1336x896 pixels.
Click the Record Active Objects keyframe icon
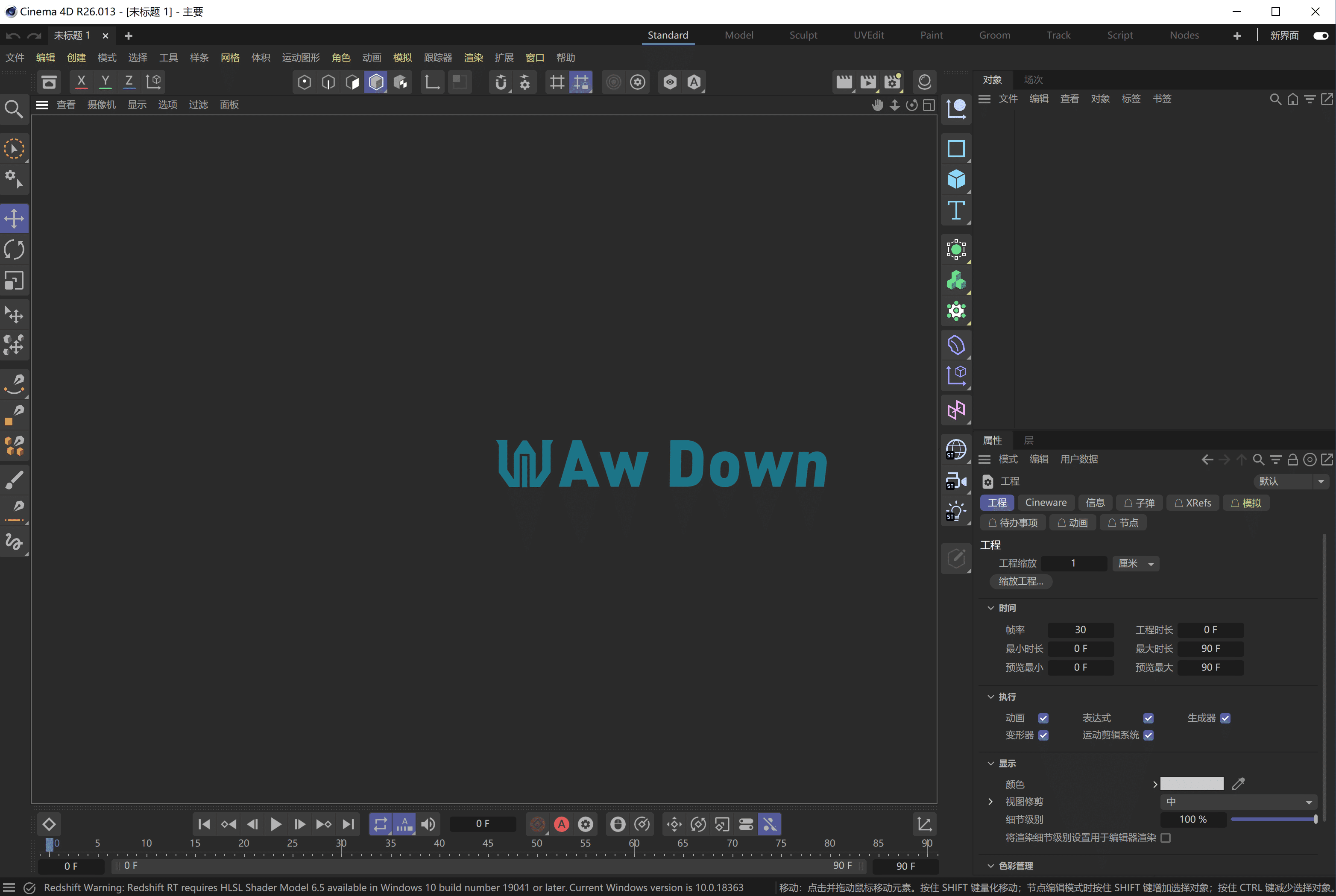click(538, 824)
